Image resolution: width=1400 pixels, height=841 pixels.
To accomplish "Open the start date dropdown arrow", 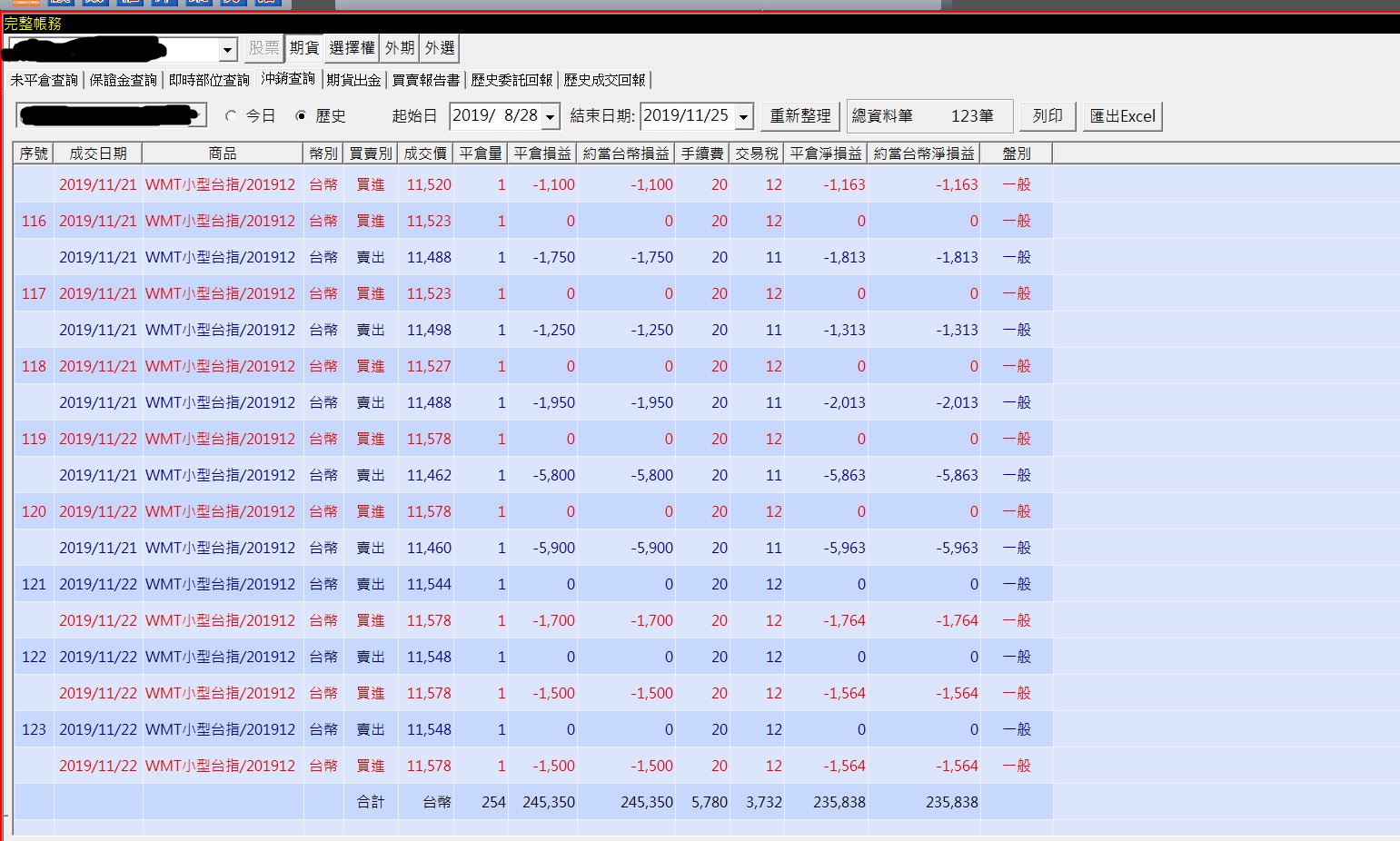I will pos(550,116).
